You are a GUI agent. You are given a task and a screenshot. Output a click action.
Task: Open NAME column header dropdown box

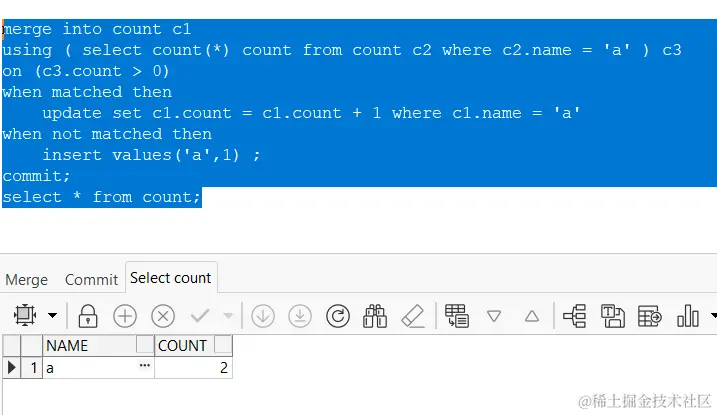click(145, 344)
